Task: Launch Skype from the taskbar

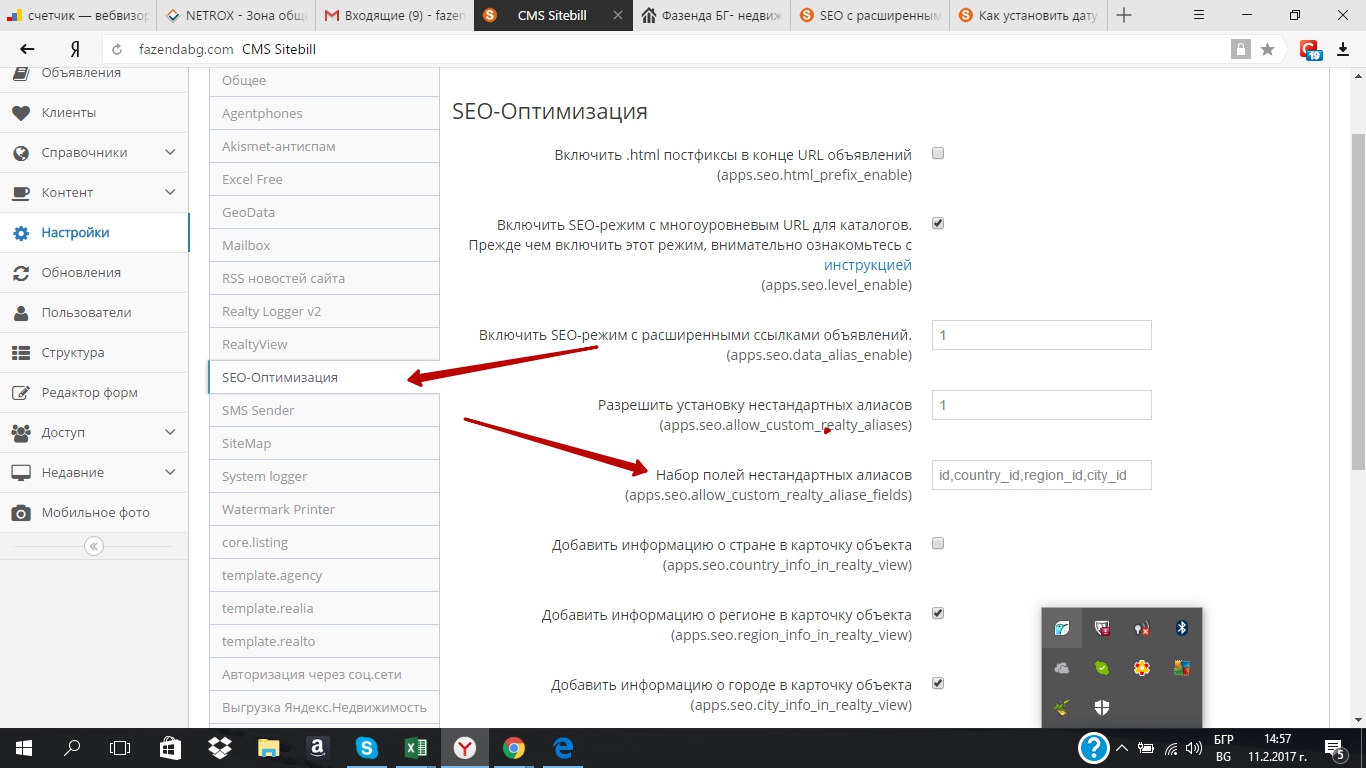Action: (367, 747)
